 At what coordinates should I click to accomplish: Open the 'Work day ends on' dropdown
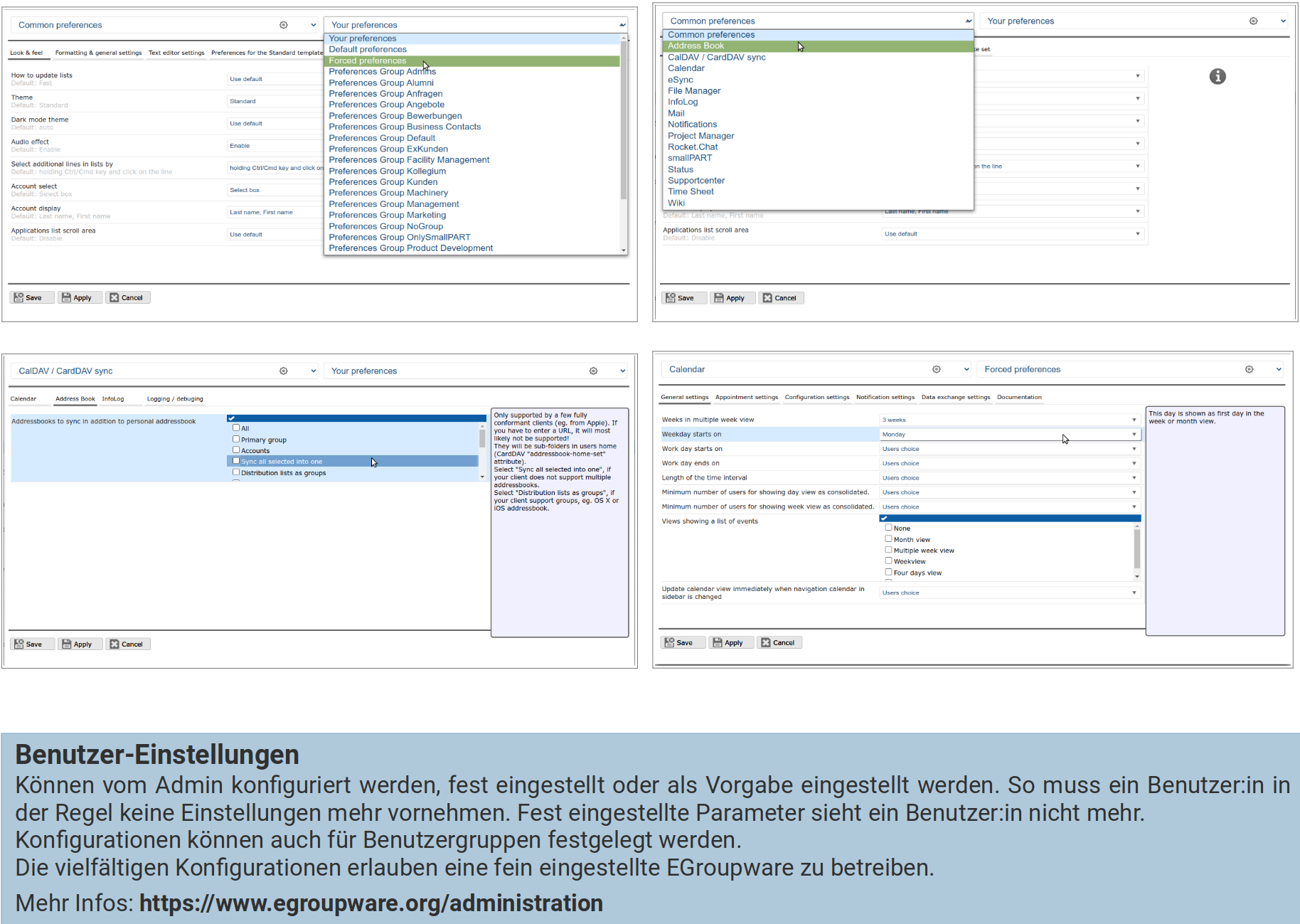pyautogui.click(x=1009, y=464)
